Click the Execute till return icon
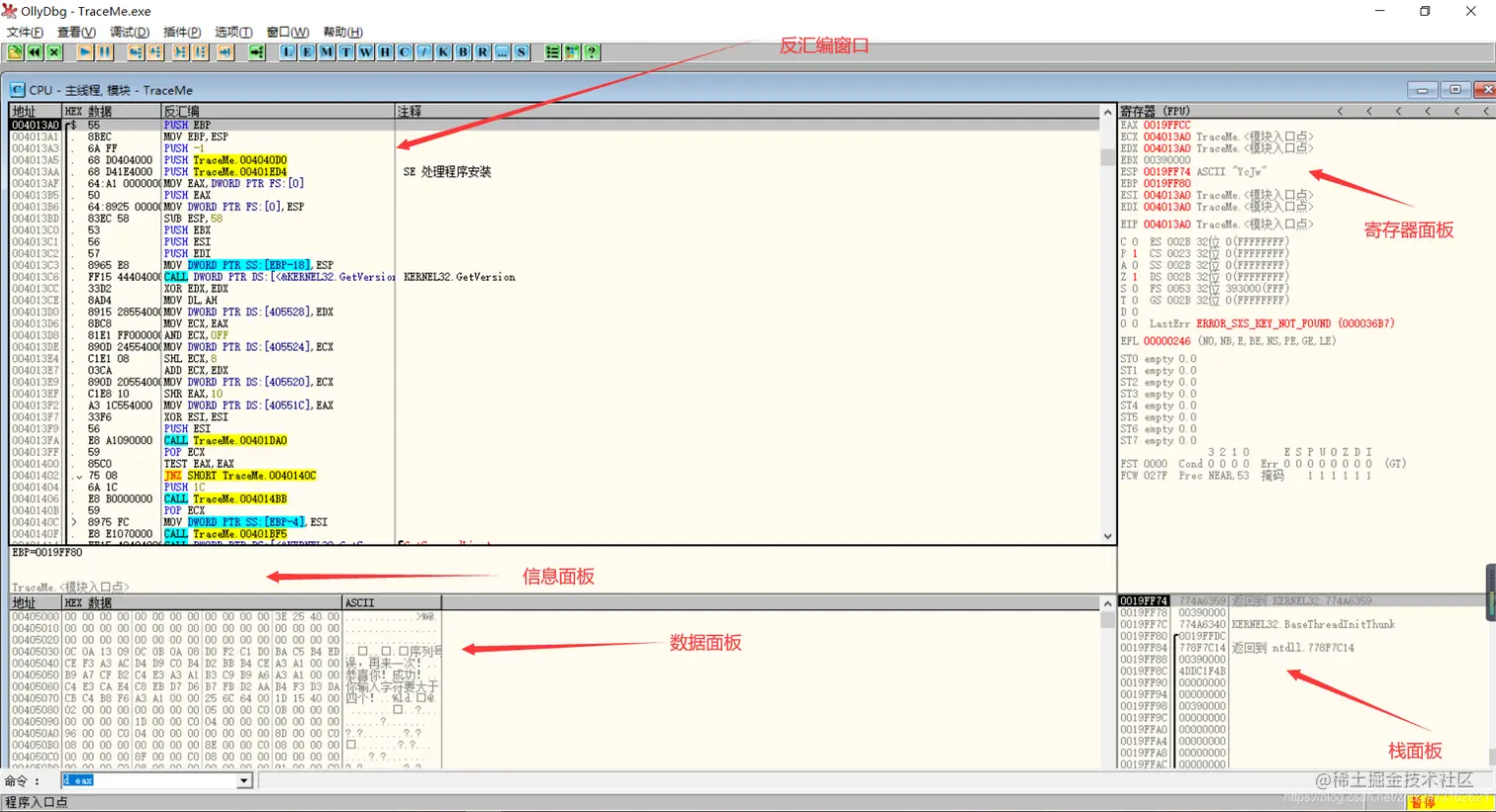This screenshot has width=1496, height=812. point(226,52)
